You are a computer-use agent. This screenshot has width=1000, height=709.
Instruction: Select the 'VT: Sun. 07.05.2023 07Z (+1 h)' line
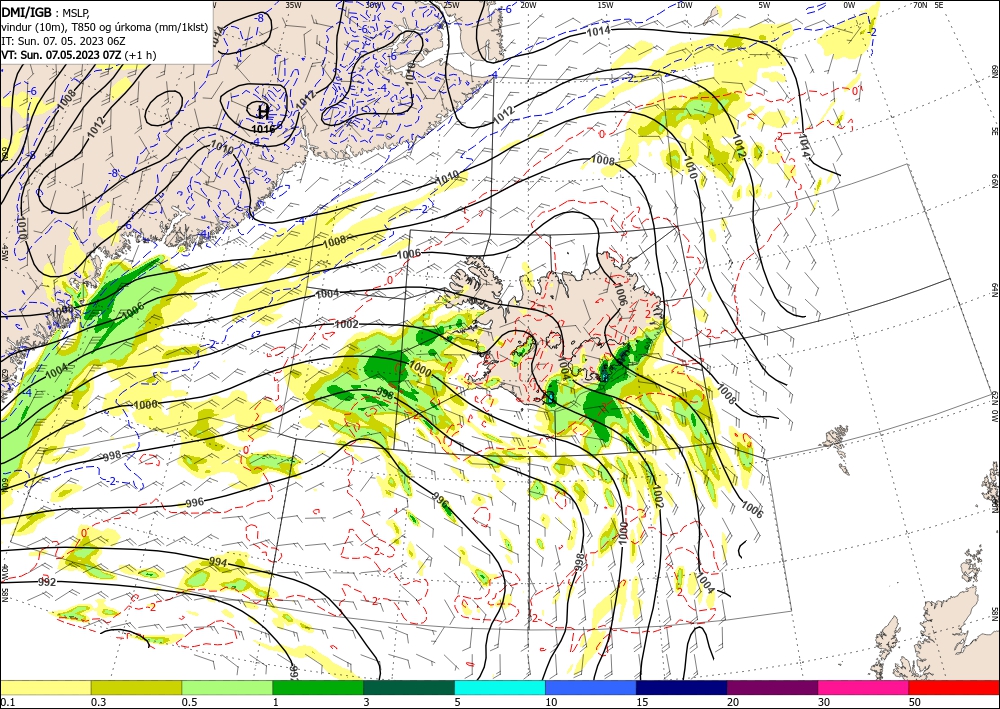coord(78,55)
